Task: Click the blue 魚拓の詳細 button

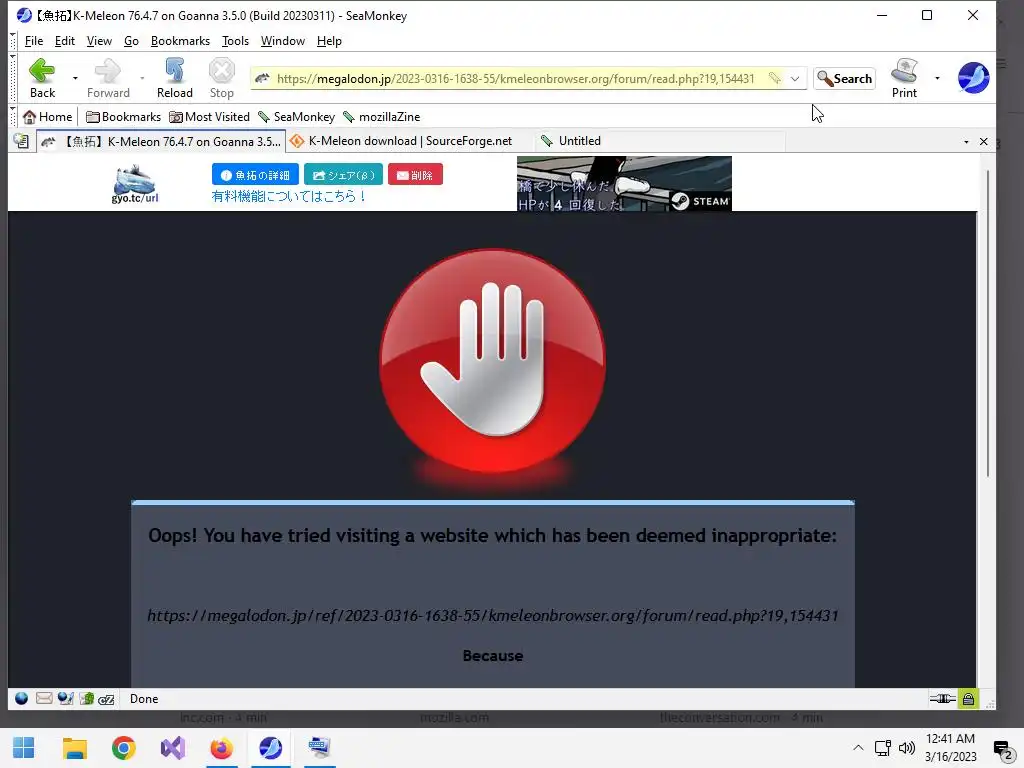Action: point(255,175)
